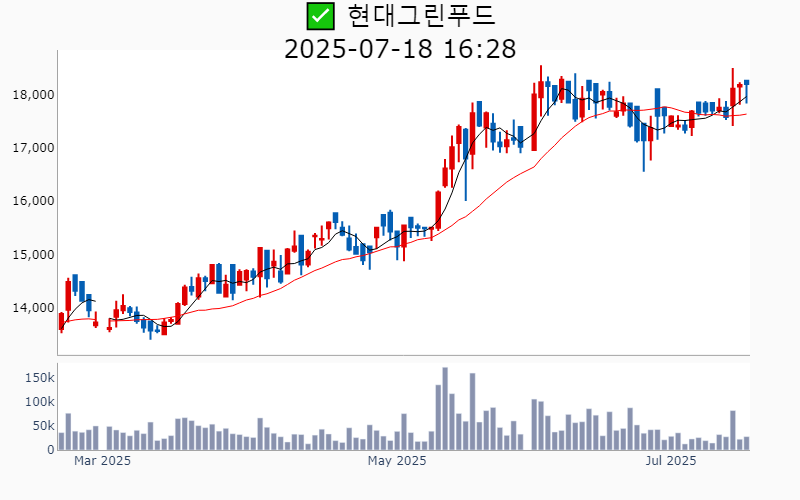800x500 pixels.
Task: Click the chart title 현대그린푸드
Action: [x=421, y=15]
